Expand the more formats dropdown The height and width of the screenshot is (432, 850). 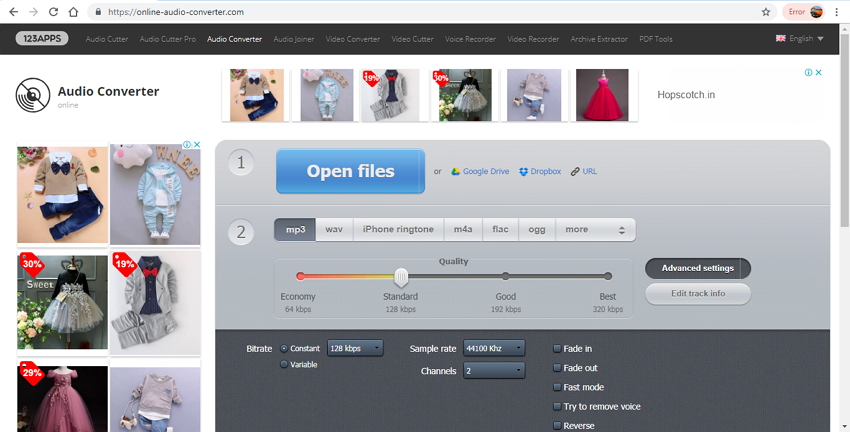tap(595, 230)
